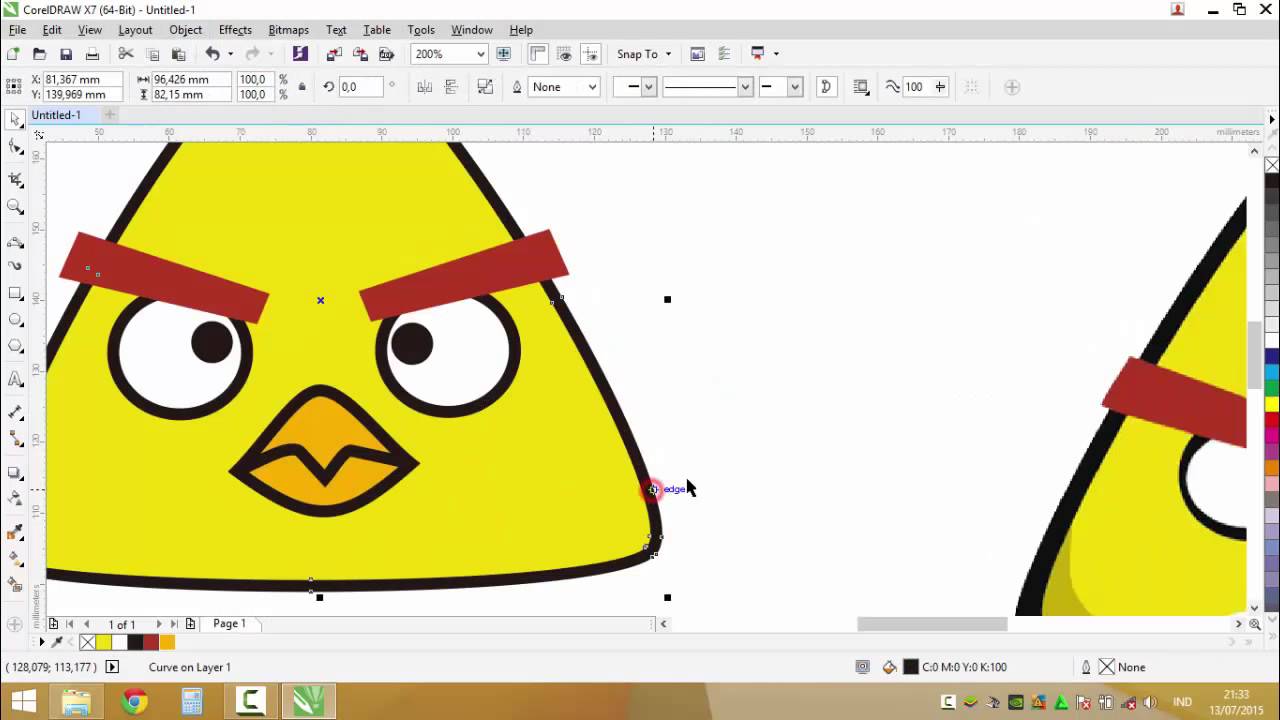This screenshot has height=720, width=1280.
Task: Click the Print icon
Action: tap(92, 54)
